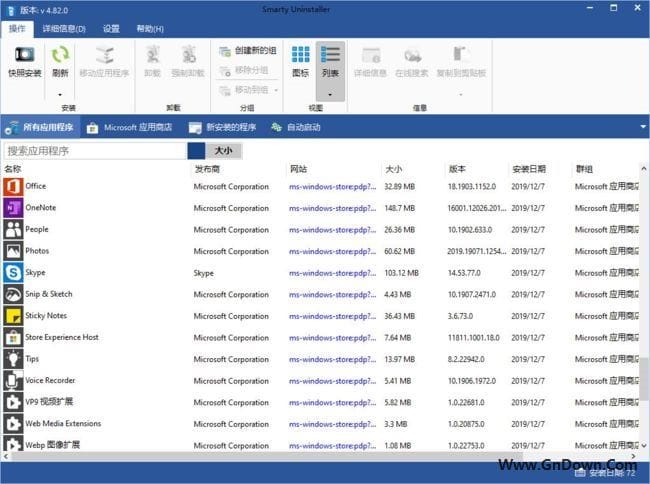
Task: Open the 操作 ribbon tab
Action: pyautogui.click(x=17, y=29)
